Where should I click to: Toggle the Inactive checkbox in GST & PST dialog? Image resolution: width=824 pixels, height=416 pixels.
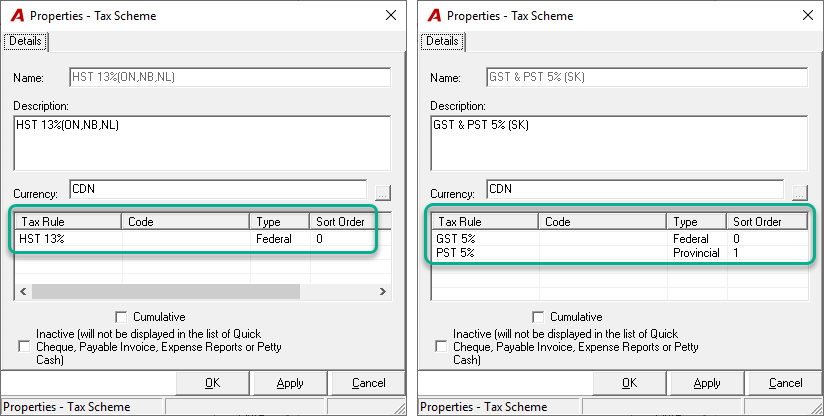coord(441,347)
